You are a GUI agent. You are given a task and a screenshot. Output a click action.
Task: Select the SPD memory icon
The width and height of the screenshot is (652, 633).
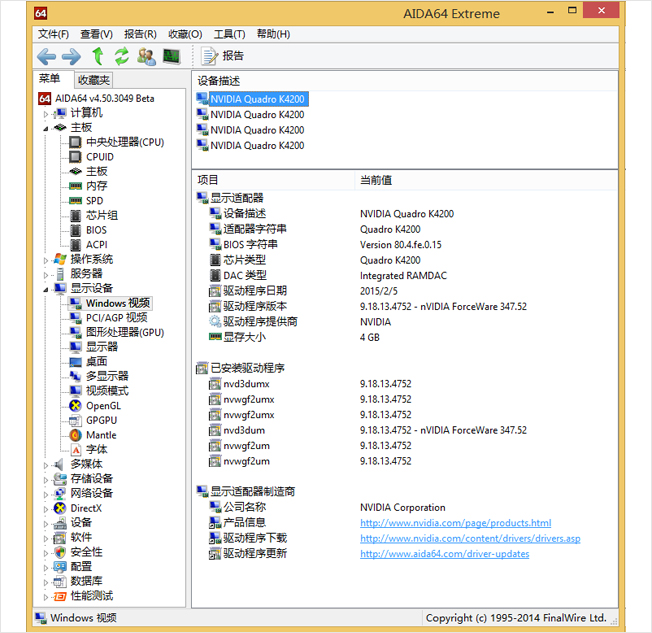click(x=75, y=201)
